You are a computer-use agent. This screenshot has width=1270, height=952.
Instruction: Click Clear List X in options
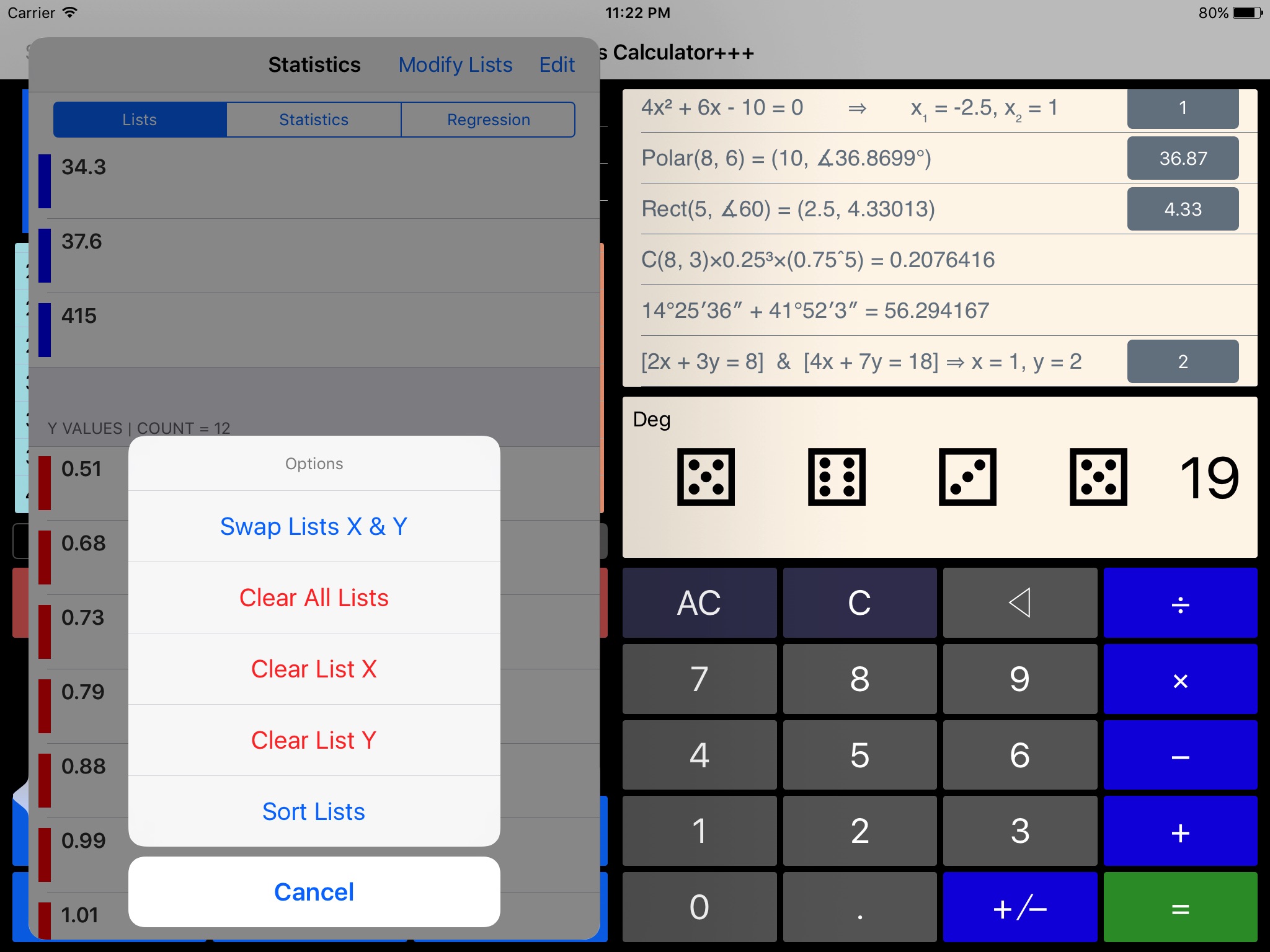coord(315,669)
